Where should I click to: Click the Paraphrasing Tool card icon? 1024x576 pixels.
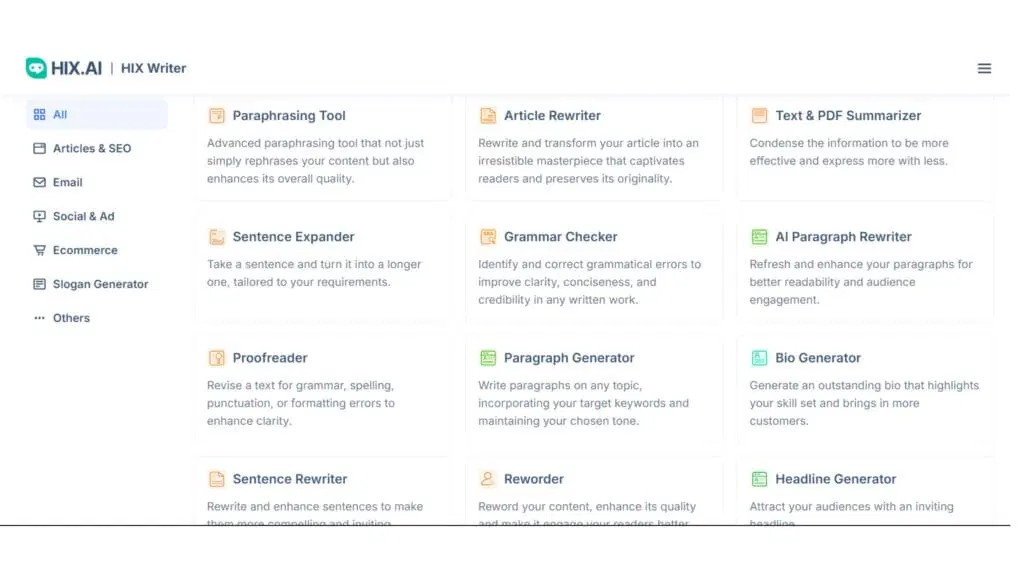tap(216, 116)
